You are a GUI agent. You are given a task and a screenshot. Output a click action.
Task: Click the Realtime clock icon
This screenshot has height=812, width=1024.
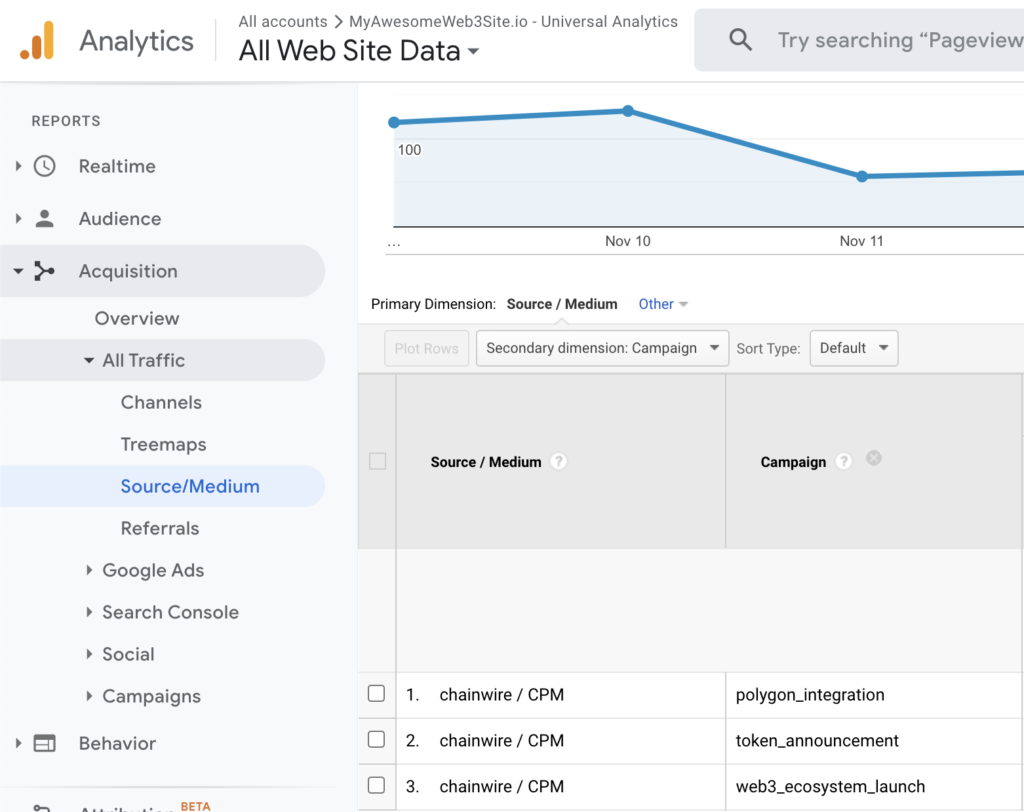click(x=44, y=166)
